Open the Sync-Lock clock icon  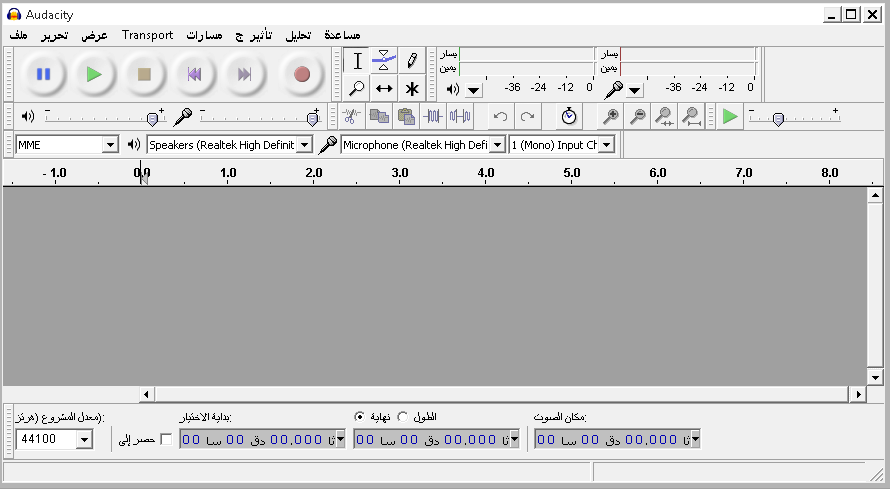[x=569, y=117]
